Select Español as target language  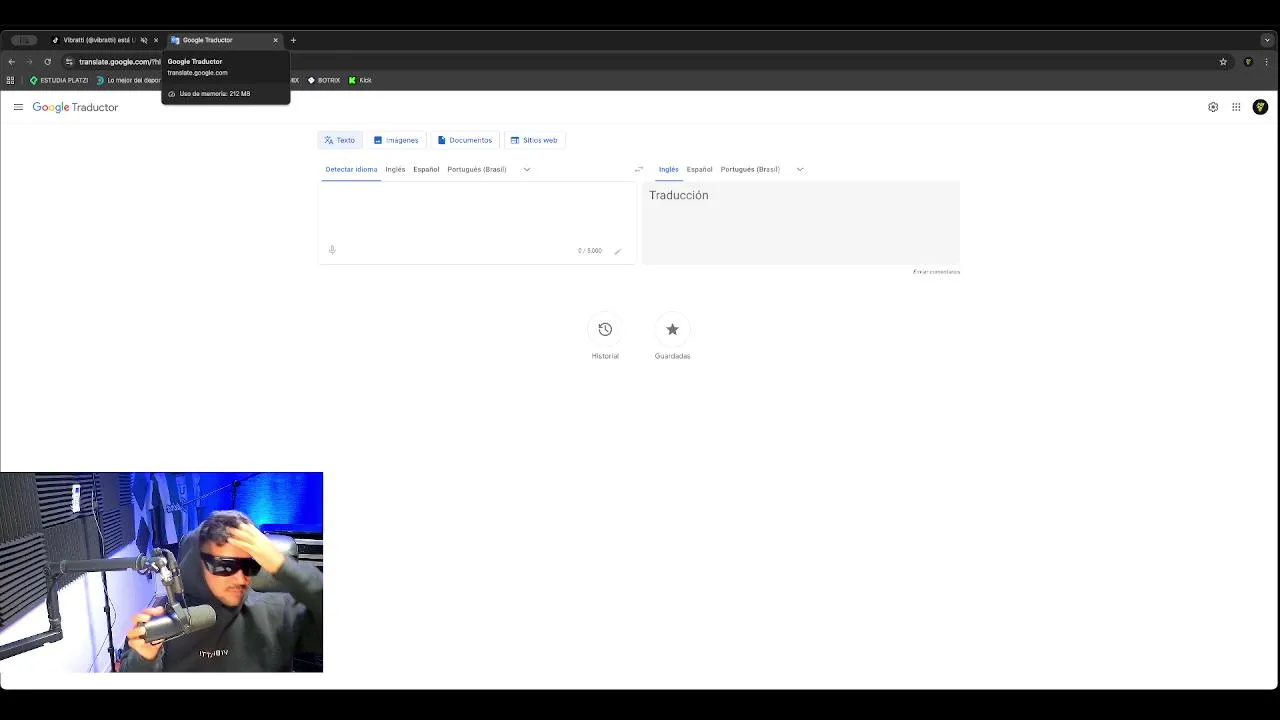coord(699,169)
